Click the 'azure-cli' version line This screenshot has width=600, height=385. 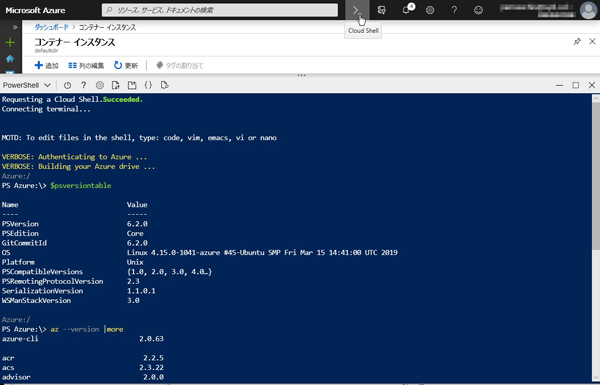(x=83, y=339)
